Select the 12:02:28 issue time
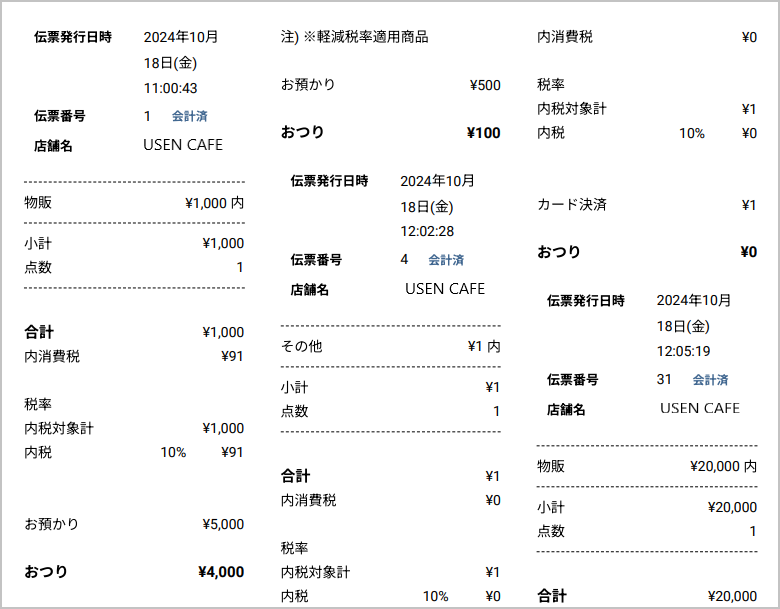The width and height of the screenshot is (780, 609). pyautogui.click(x=427, y=231)
